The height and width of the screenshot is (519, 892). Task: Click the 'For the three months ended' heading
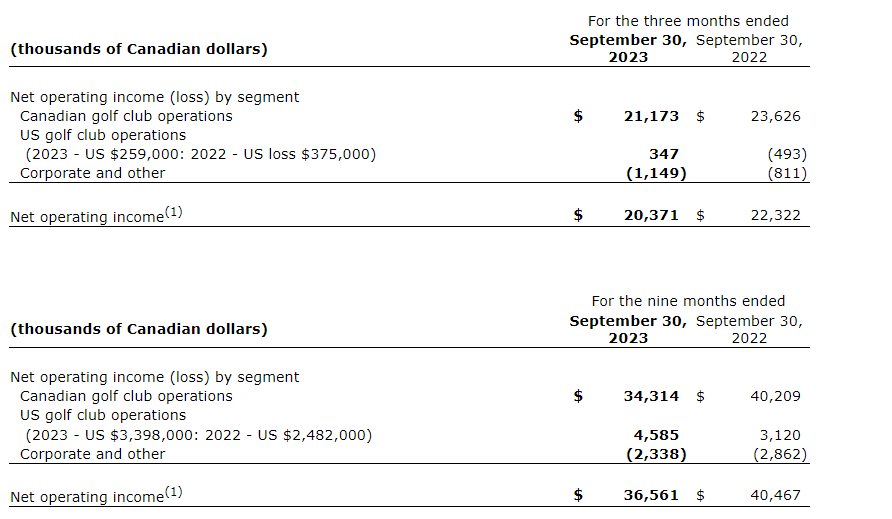(x=688, y=21)
